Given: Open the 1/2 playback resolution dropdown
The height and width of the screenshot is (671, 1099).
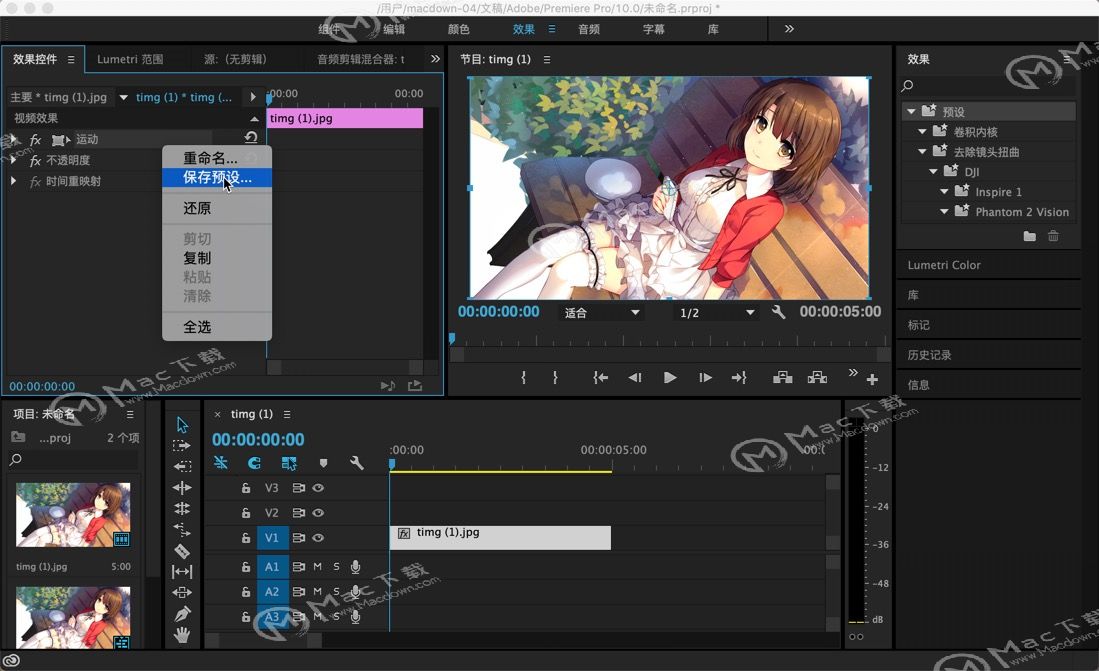Looking at the screenshot, I should coord(717,313).
